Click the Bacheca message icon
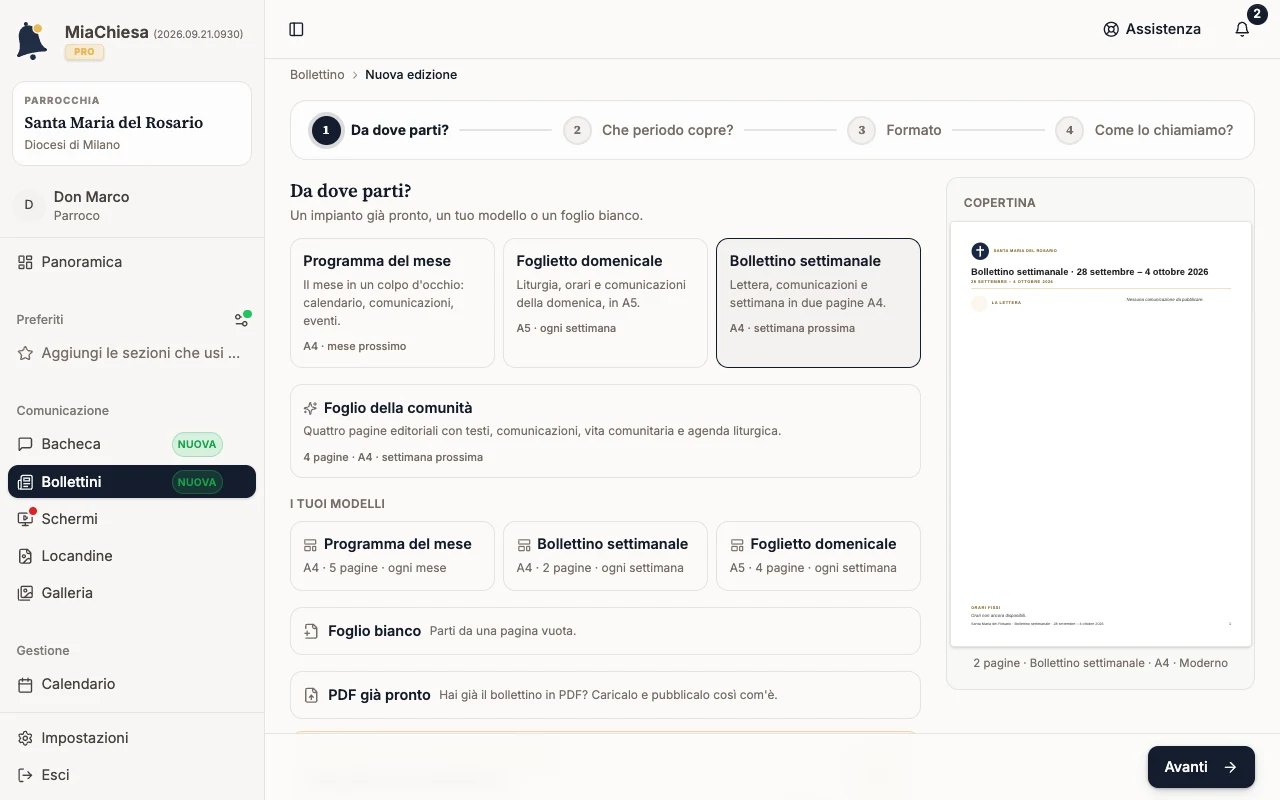The width and height of the screenshot is (1280, 800). (x=25, y=444)
